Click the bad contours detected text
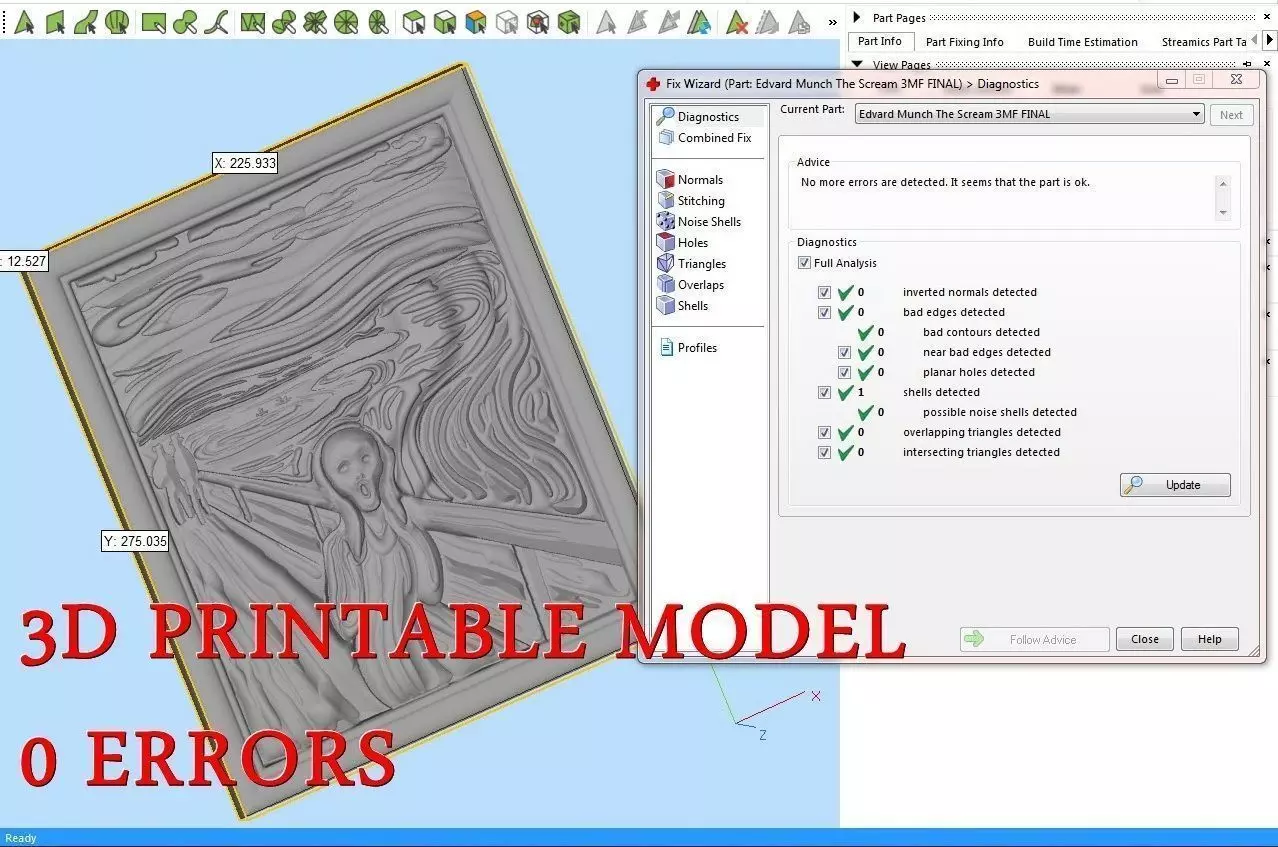Screen dimensions: 1278x847 click(981, 332)
